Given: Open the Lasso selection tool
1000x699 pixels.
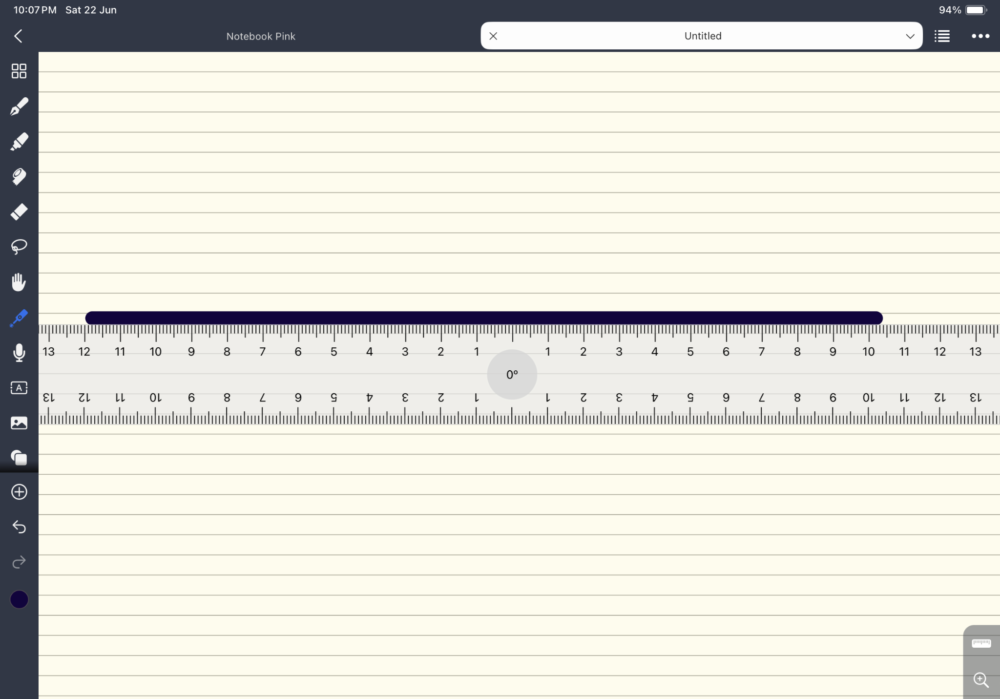Looking at the screenshot, I should tap(18, 246).
